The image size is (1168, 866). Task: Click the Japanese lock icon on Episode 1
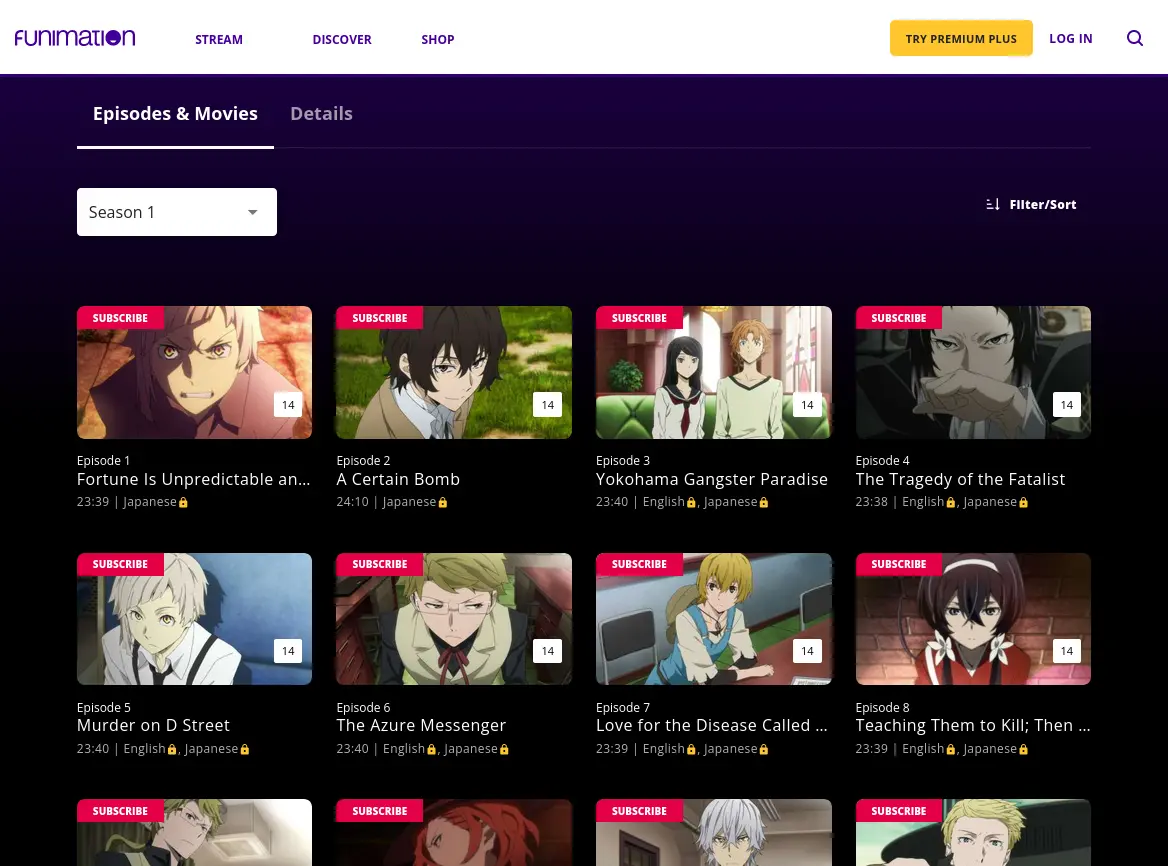[183, 503]
